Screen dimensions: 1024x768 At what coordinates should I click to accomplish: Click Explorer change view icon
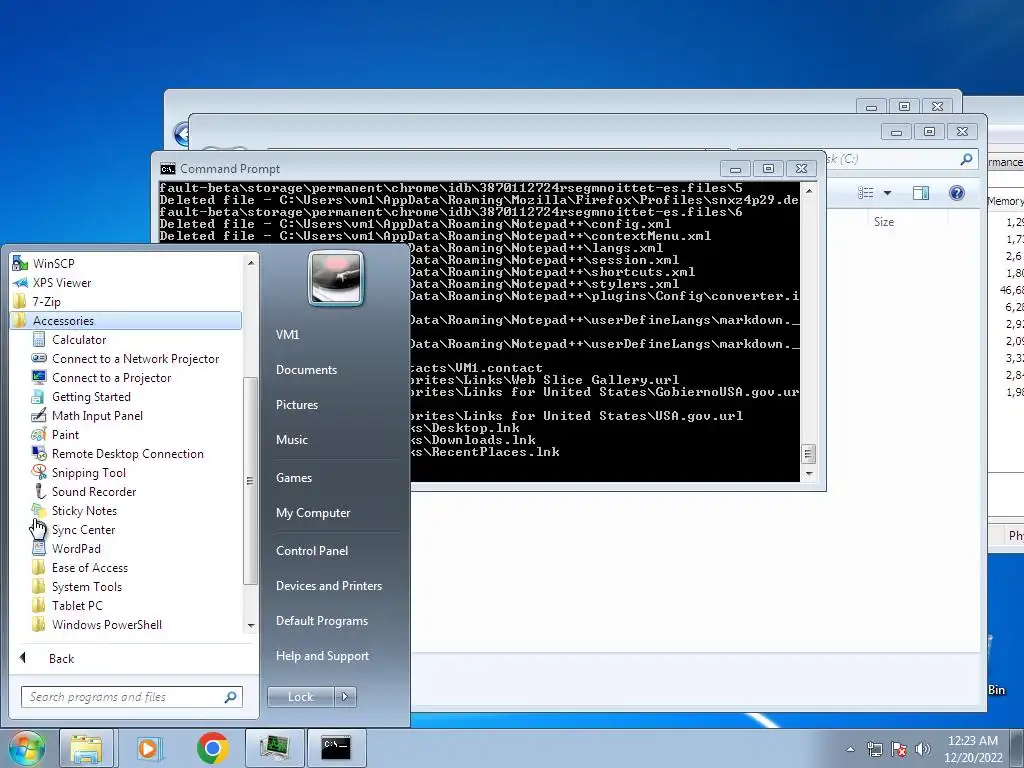pyautogui.click(x=865, y=193)
